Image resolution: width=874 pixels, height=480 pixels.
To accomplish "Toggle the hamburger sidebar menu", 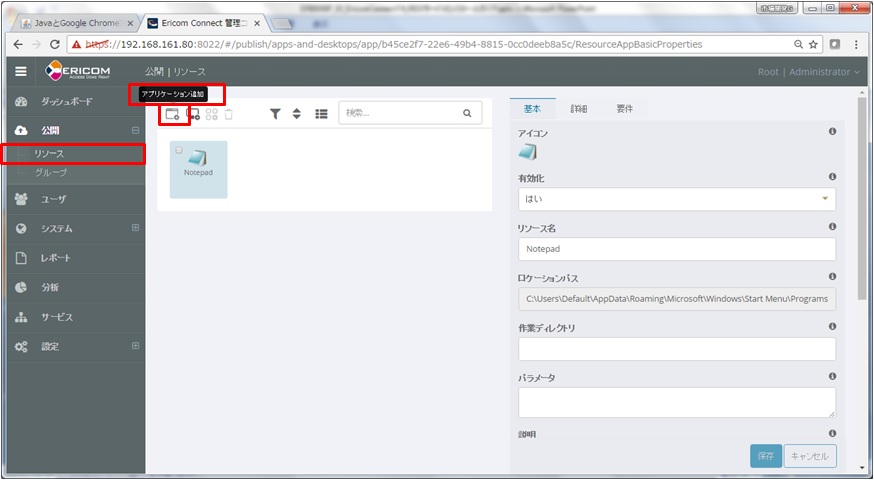I will (21, 71).
